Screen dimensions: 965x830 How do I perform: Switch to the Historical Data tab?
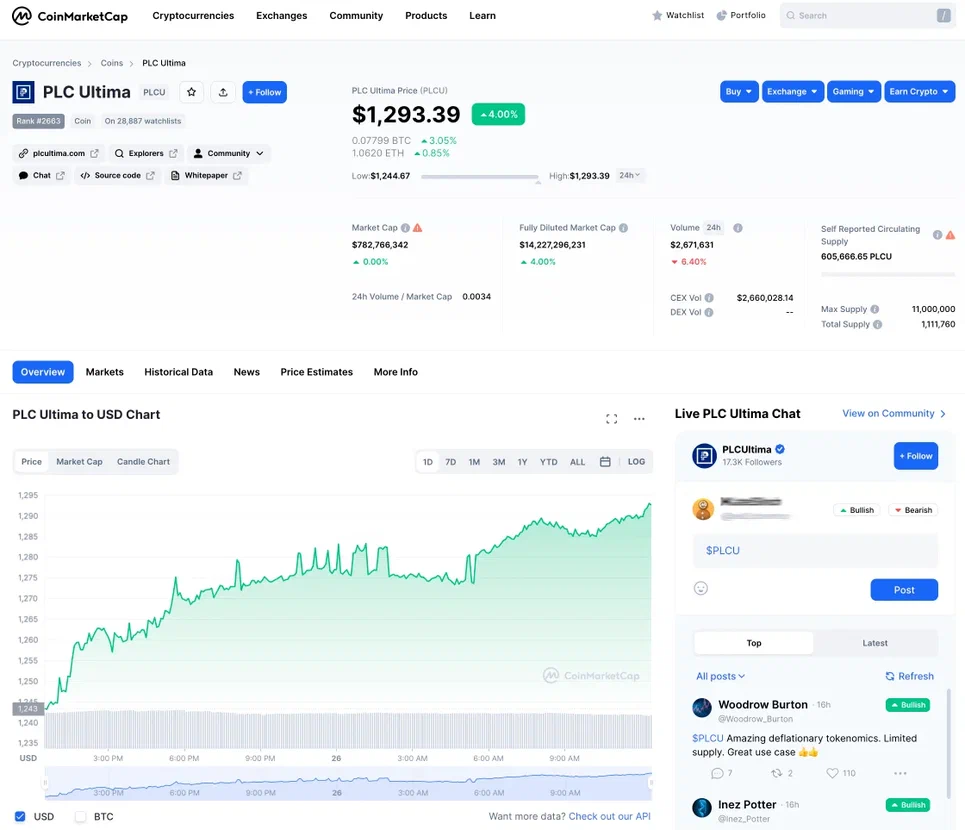(178, 372)
